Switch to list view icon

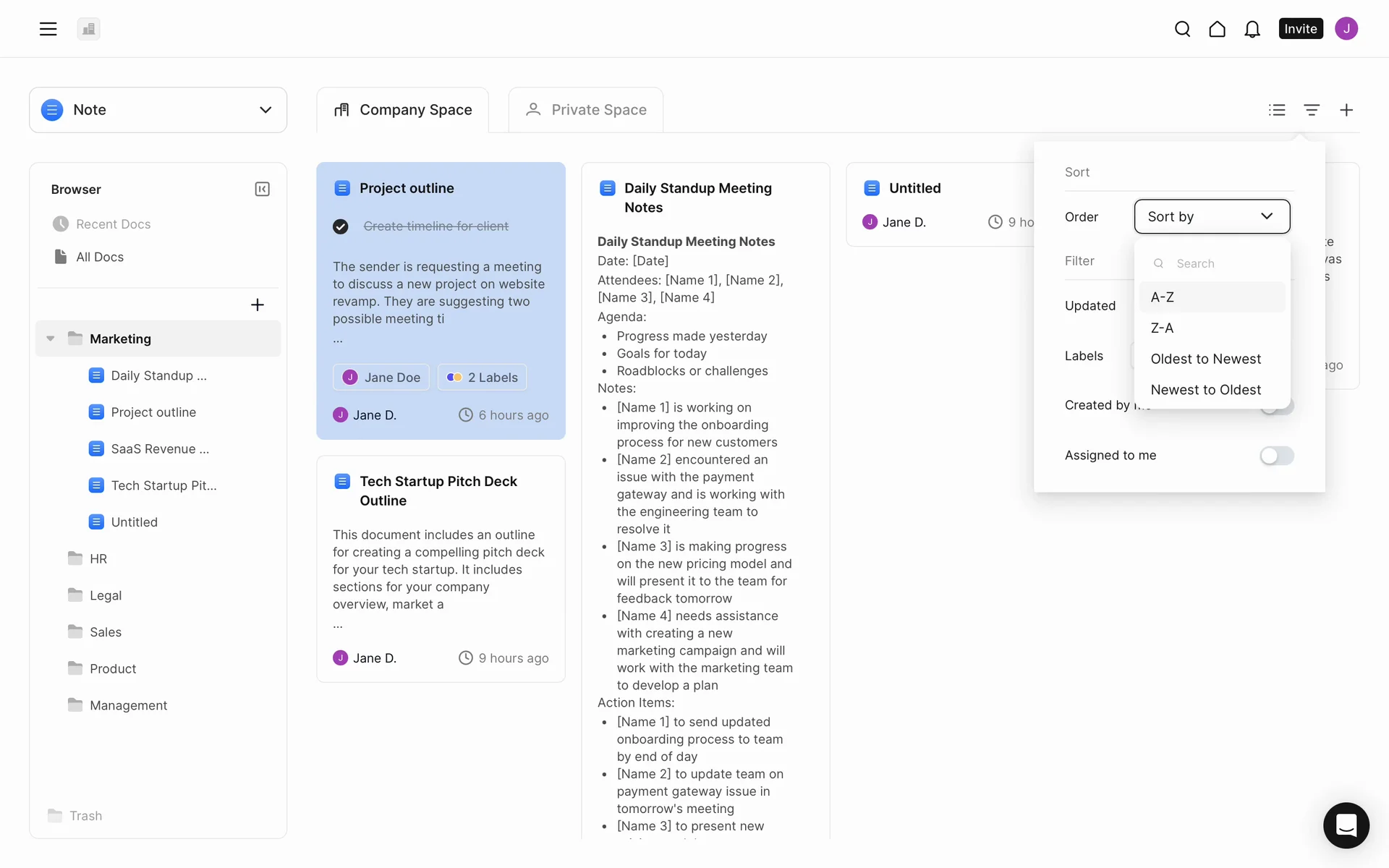click(1277, 110)
